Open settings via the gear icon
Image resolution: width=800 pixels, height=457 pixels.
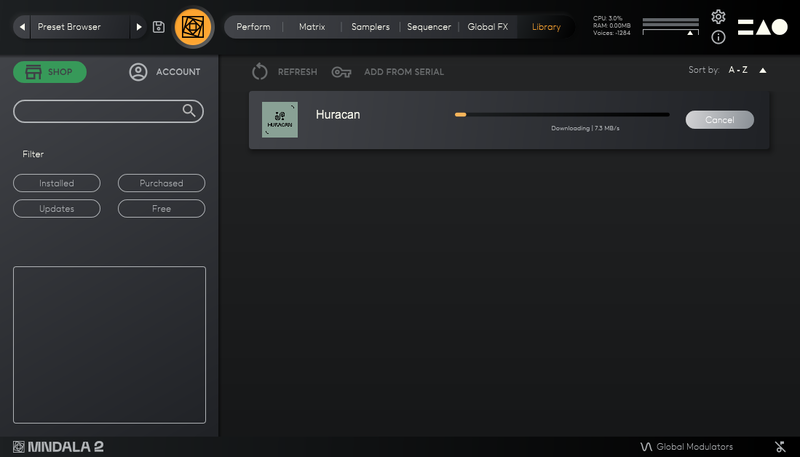click(x=718, y=17)
